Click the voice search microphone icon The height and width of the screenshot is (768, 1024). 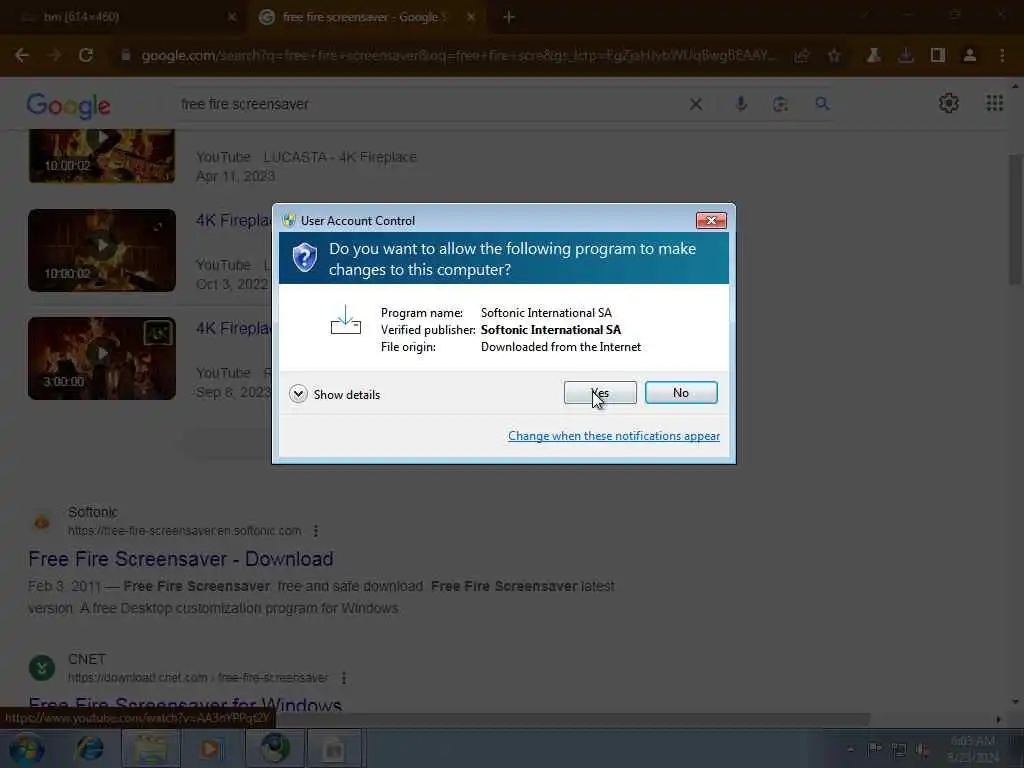pyautogui.click(x=741, y=104)
